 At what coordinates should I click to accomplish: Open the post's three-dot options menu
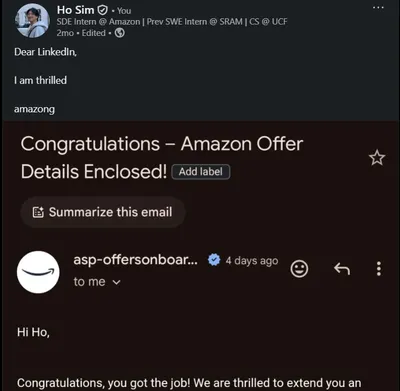click(378, 8)
